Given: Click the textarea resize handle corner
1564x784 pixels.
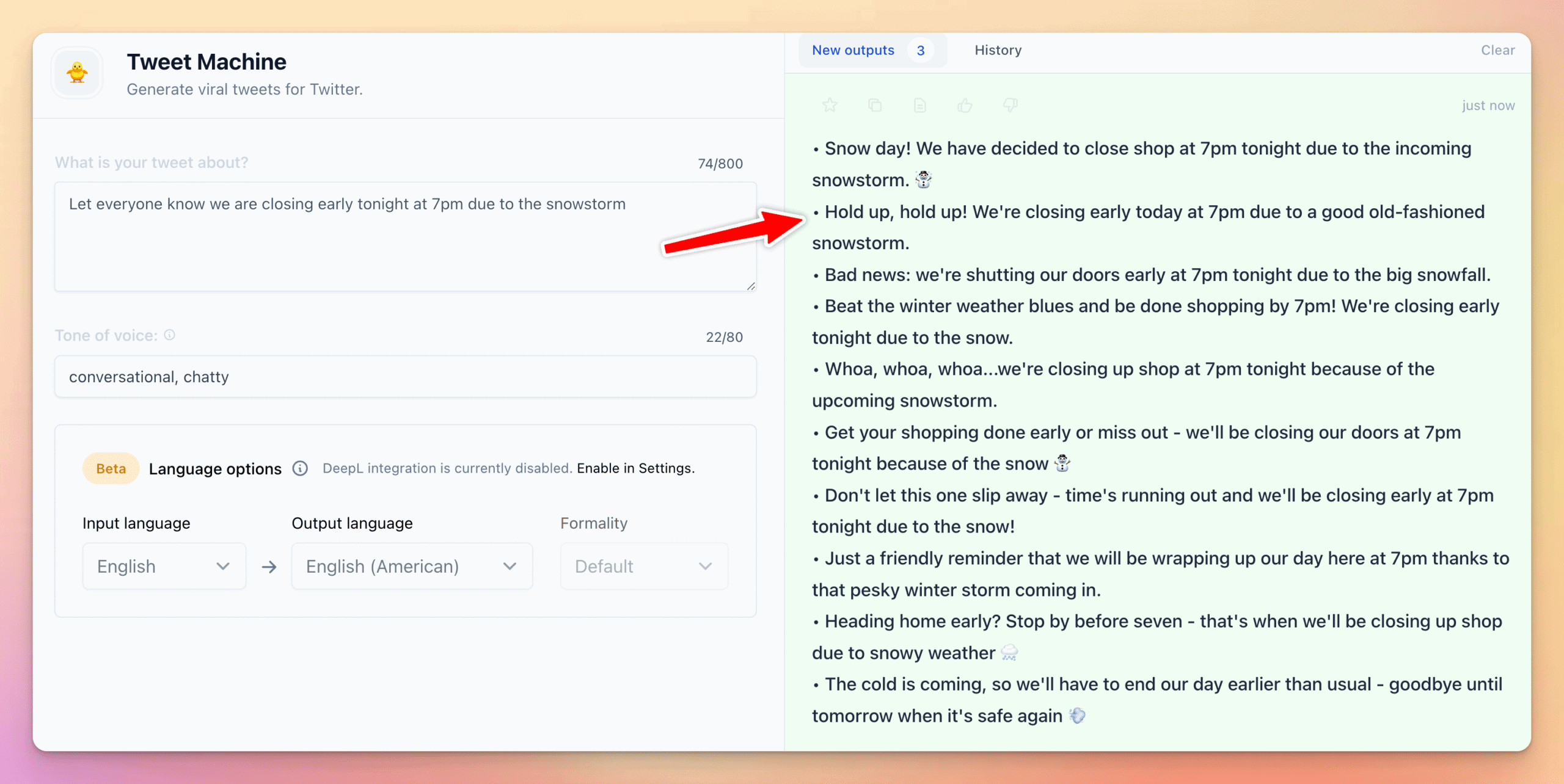Looking at the screenshot, I should pos(751,286).
